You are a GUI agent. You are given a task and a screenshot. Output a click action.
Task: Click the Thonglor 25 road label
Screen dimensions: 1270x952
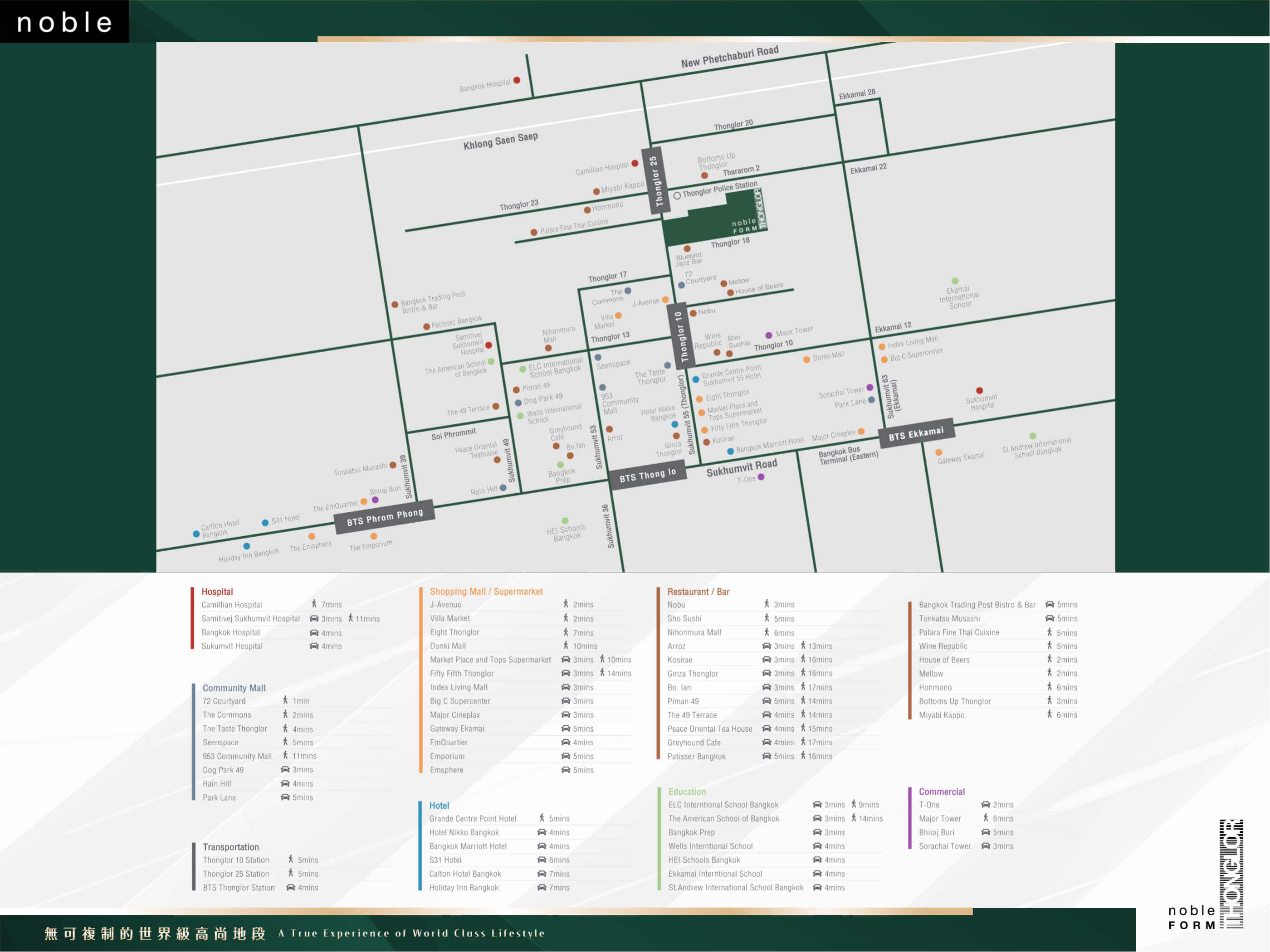point(656,181)
